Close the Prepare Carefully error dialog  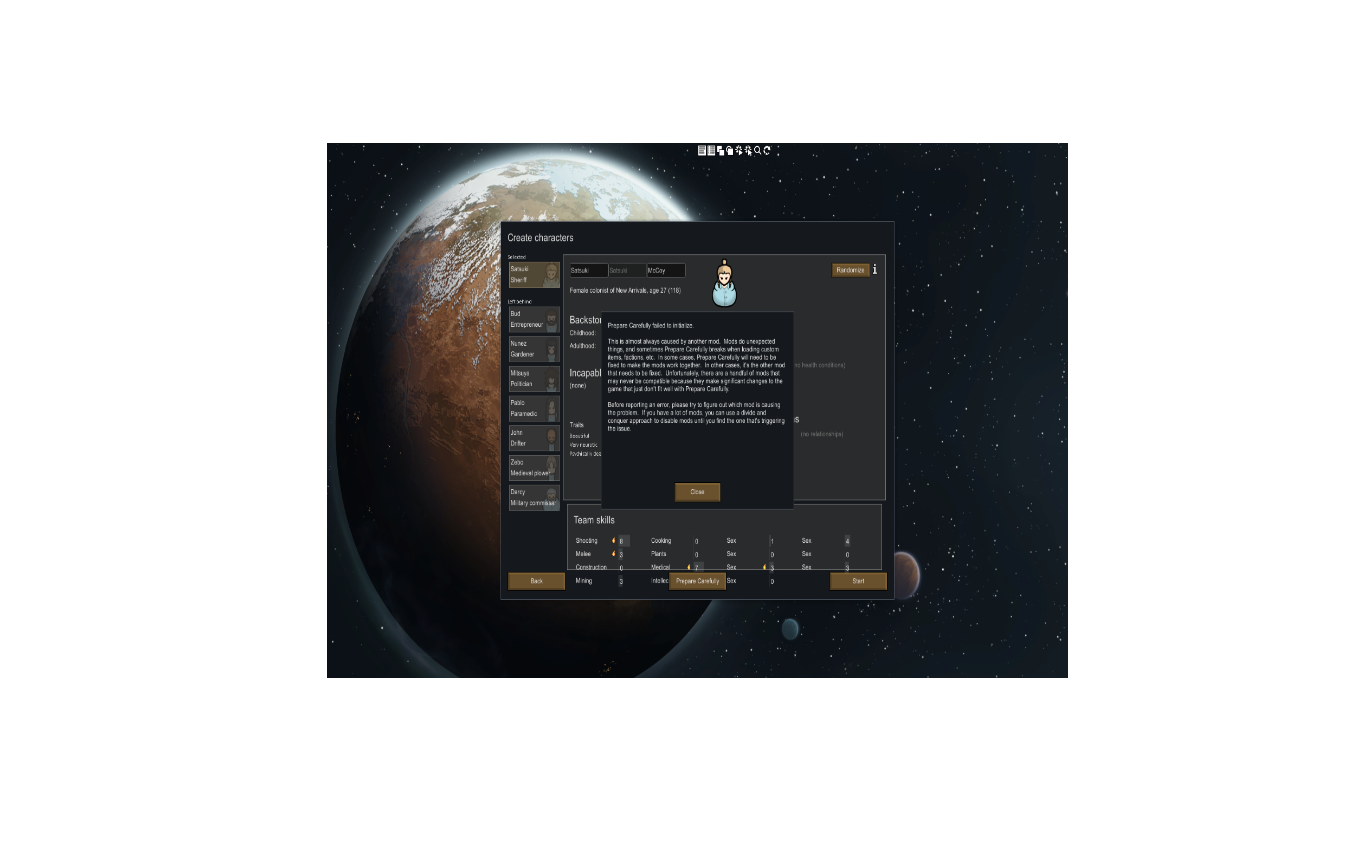(697, 492)
